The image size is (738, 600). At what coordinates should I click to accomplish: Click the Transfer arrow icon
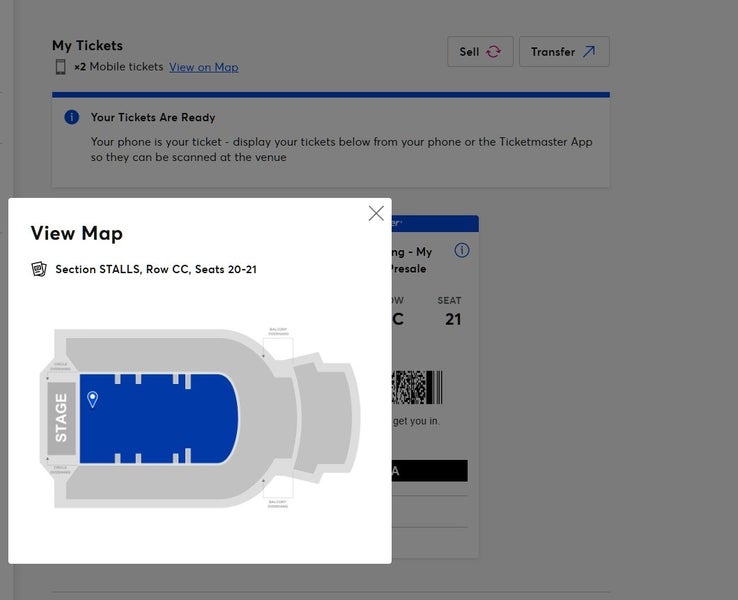(x=589, y=52)
